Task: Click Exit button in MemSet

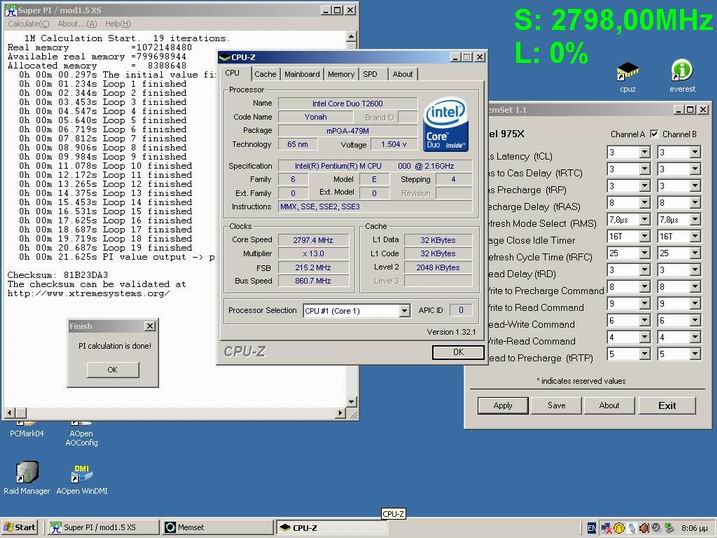Action: [x=667, y=405]
